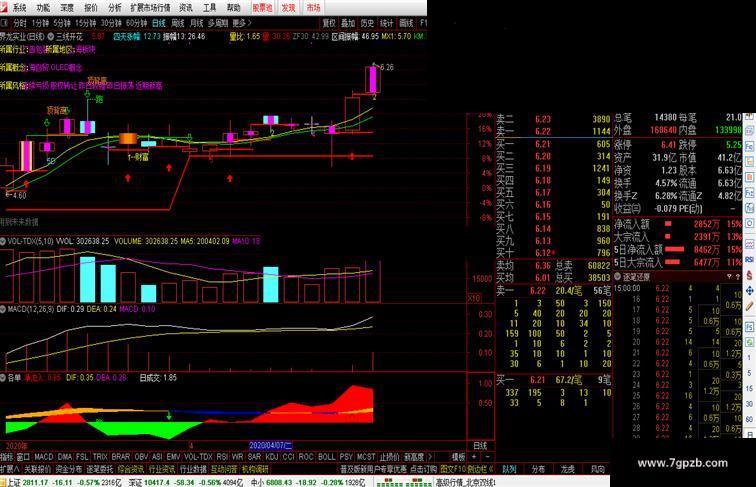756x487 pixels.
Task: Open the 功能 menu
Action: pos(43,8)
